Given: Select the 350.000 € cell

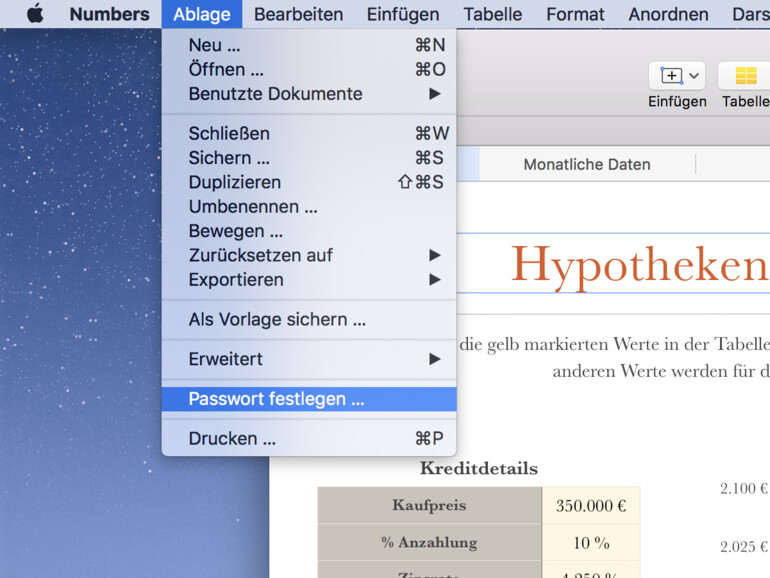Looking at the screenshot, I should [591, 505].
